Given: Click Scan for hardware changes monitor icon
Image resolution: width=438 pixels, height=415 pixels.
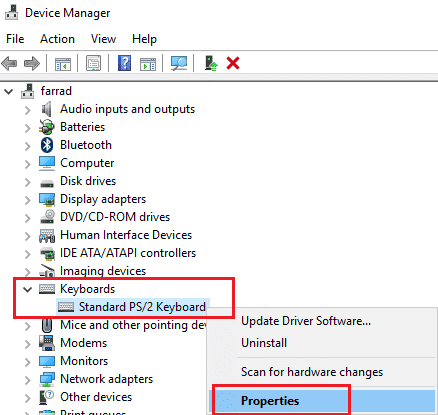Looking at the screenshot, I should click(x=179, y=63).
